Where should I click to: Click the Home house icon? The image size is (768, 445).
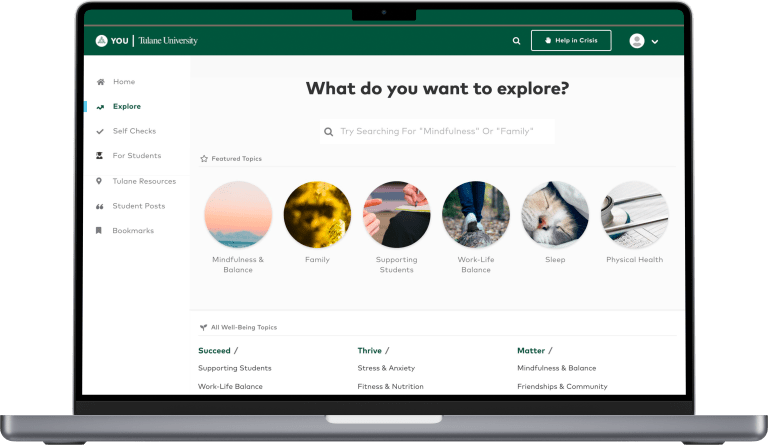(x=100, y=82)
